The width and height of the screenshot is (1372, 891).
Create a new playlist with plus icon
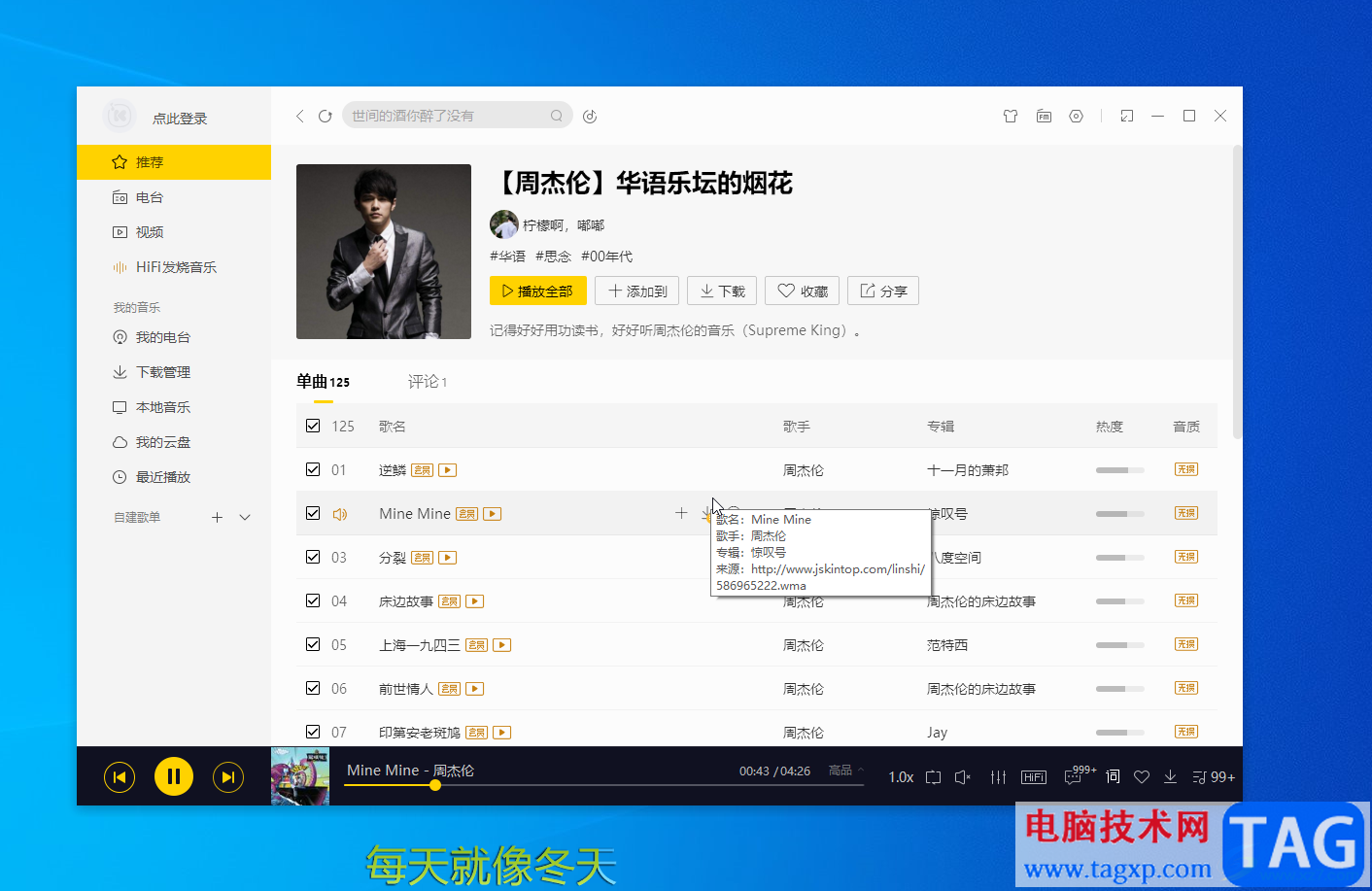coord(218,518)
